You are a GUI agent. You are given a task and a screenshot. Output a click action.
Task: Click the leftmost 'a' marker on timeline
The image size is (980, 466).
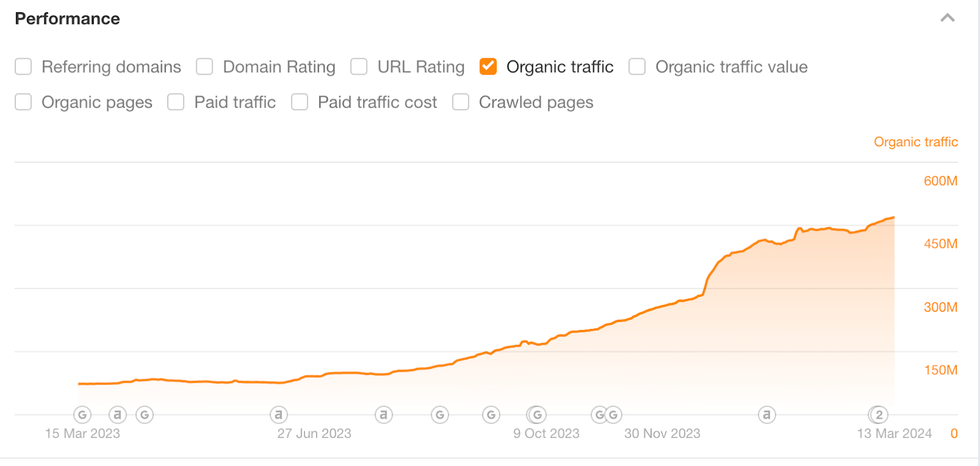(x=117, y=414)
